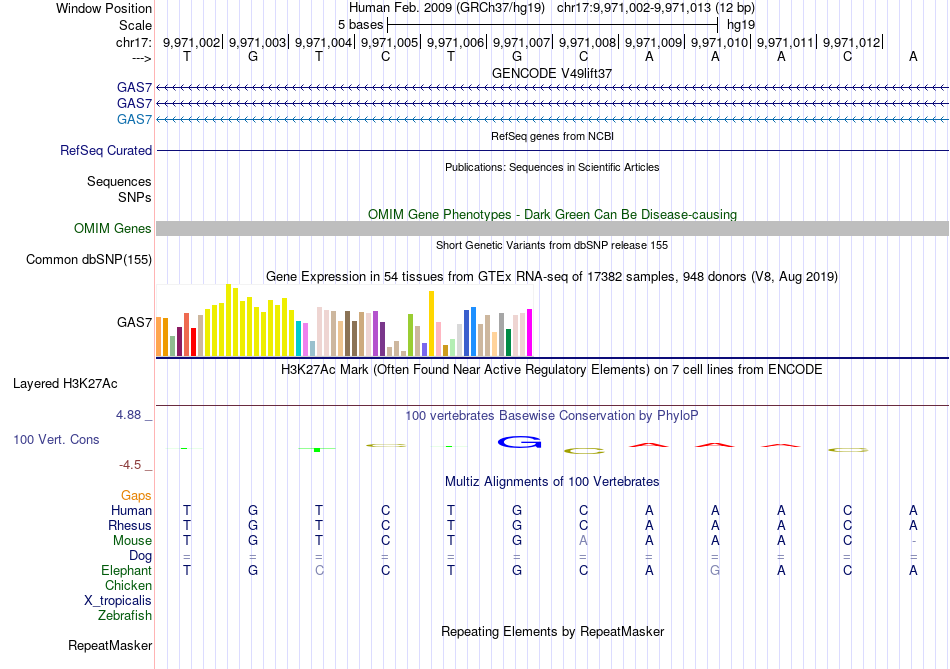
Task: Open the GAS7 GTEx expression label
Action: [x=135, y=322]
